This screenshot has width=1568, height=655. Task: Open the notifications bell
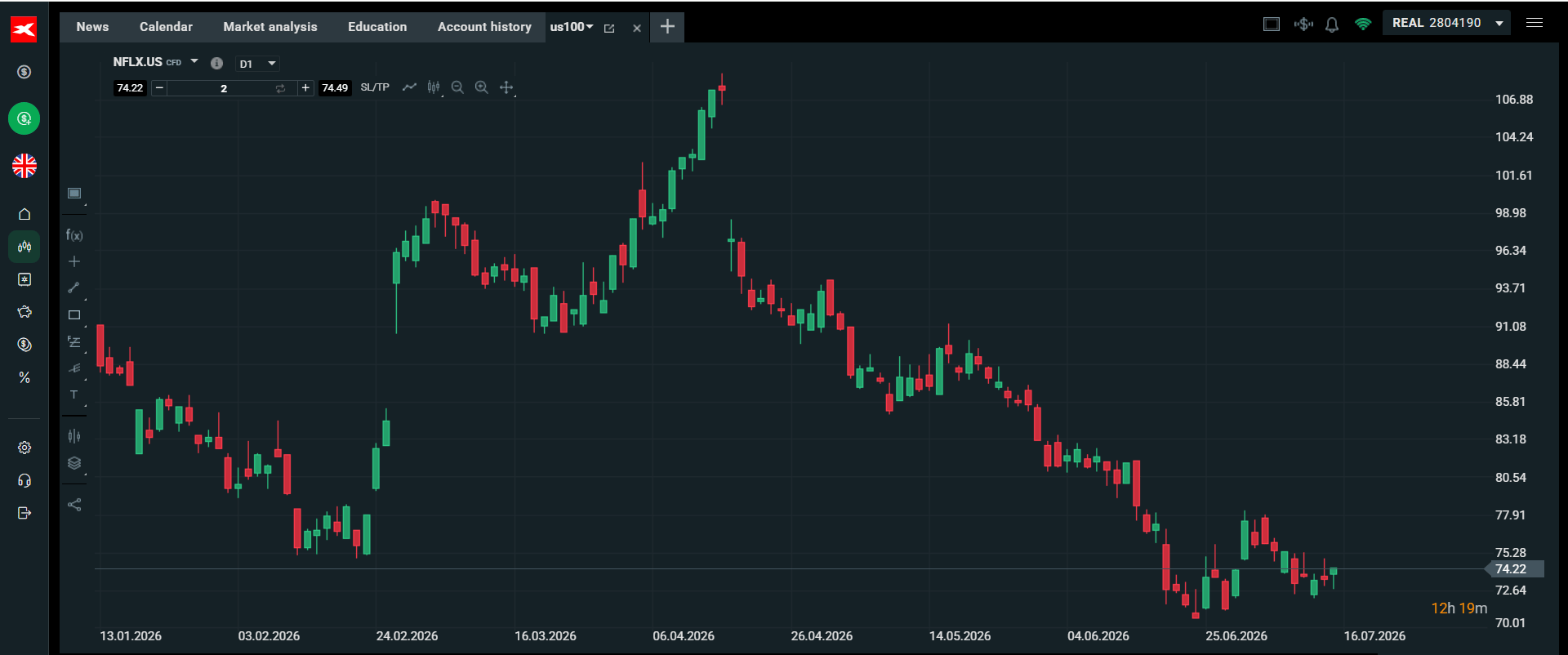click(1332, 25)
